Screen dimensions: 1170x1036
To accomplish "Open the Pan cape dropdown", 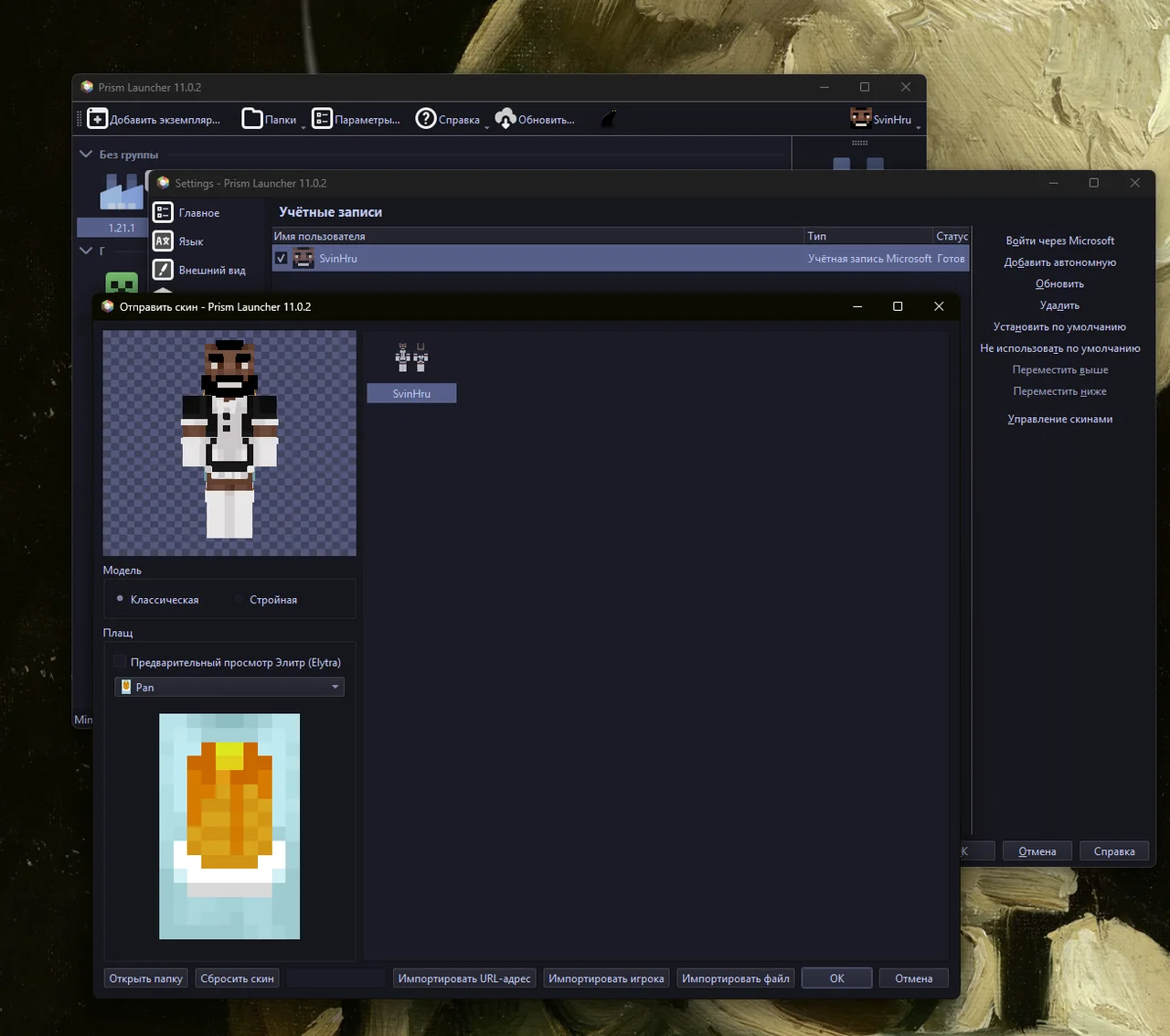I will [229, 687].
